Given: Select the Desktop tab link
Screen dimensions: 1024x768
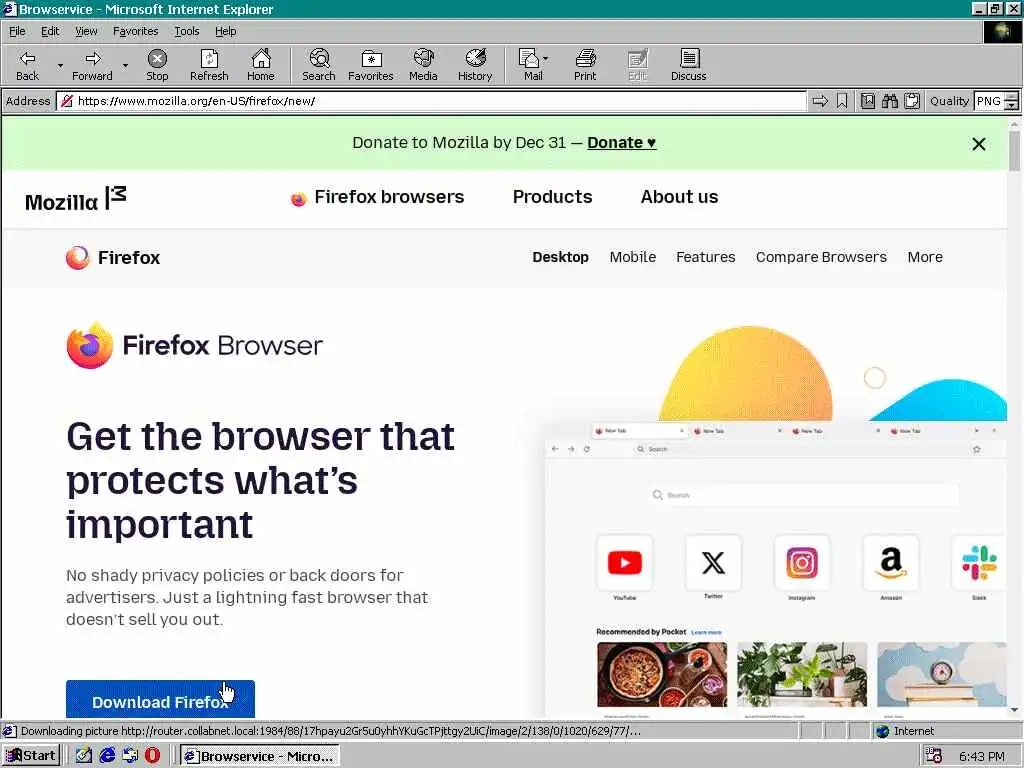Looking at the screenshot, I should [560, 257].
